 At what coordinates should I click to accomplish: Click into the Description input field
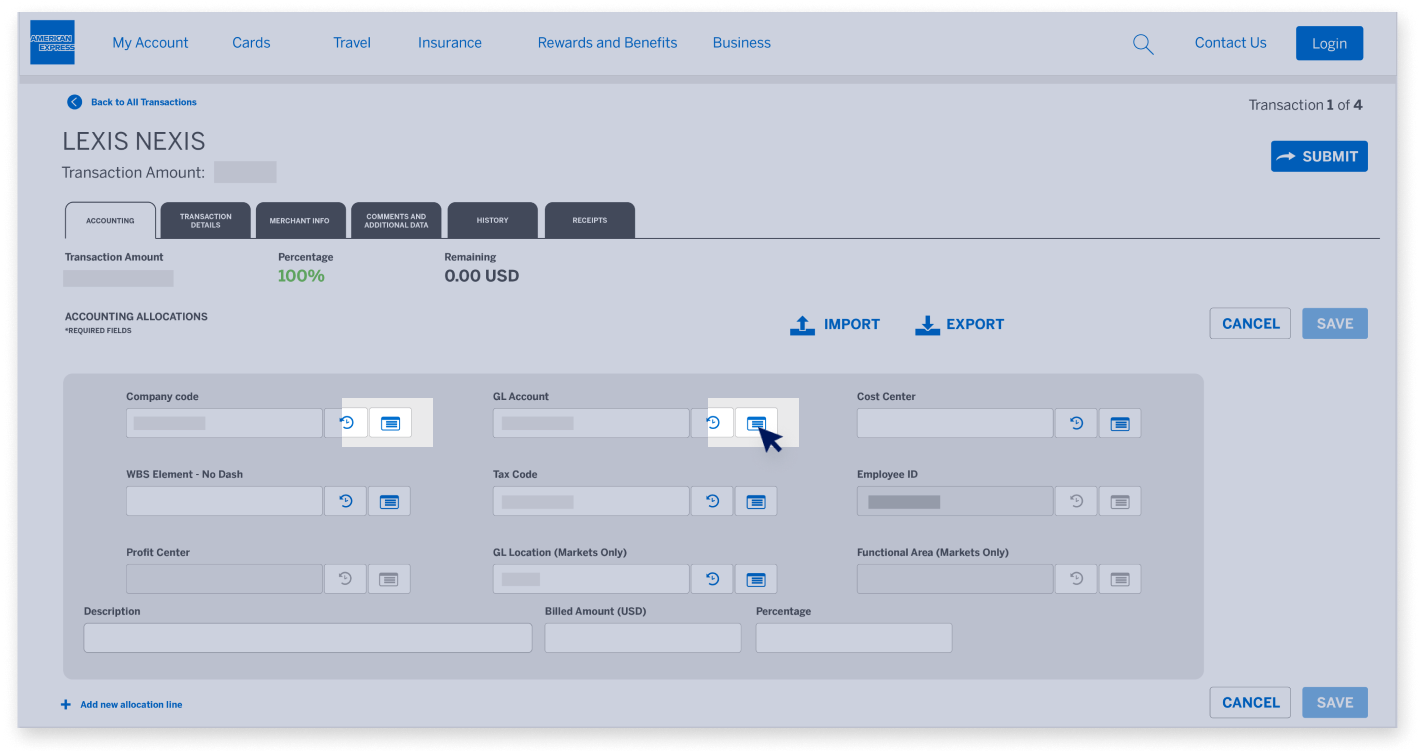[307, 638]
